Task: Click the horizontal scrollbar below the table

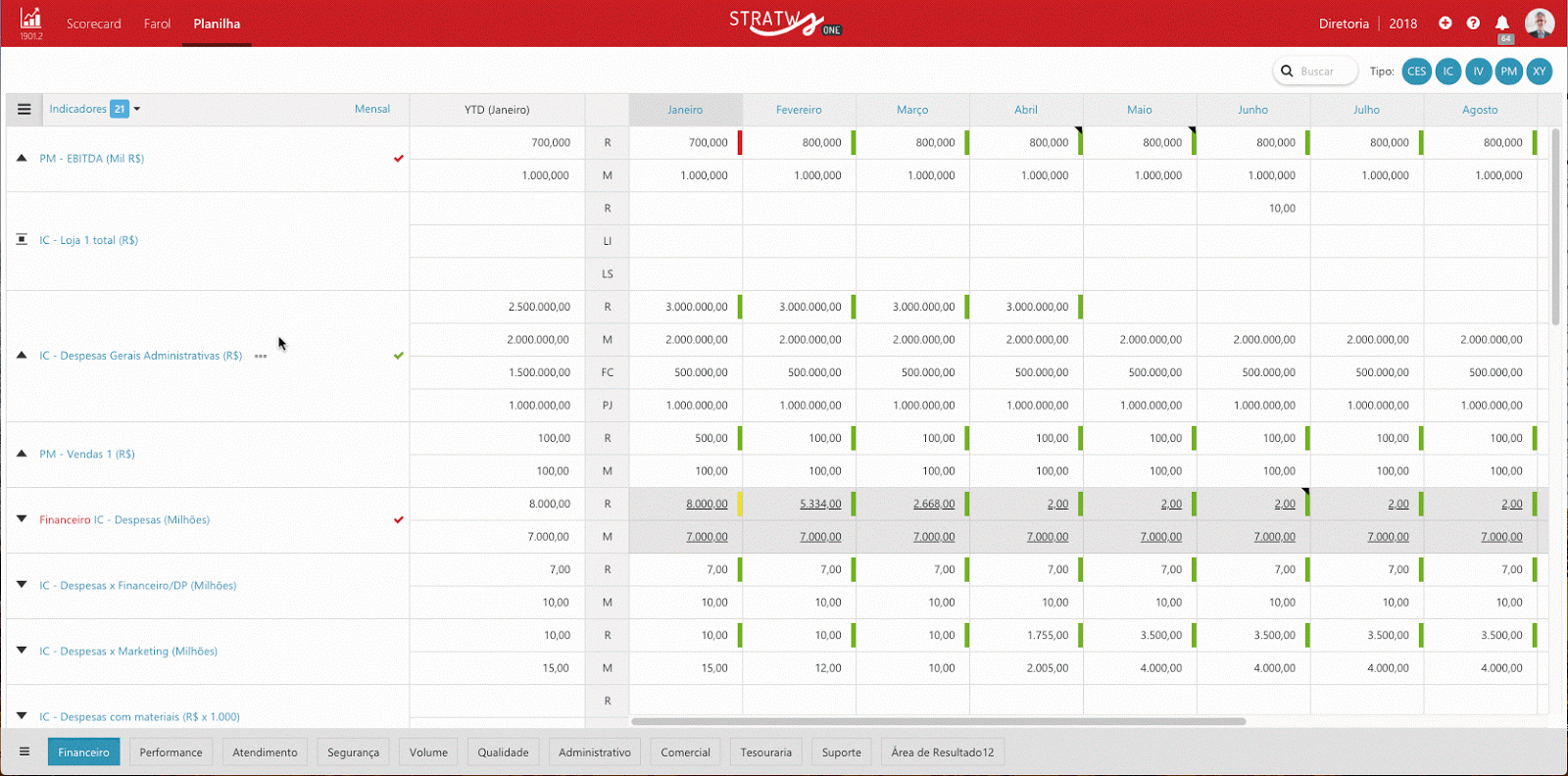Action: coord(938,721)
